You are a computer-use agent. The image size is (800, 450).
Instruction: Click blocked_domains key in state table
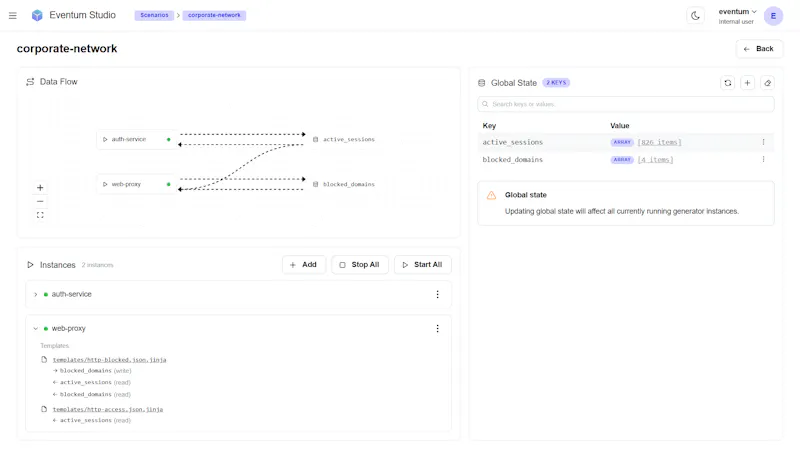[513, 160]
